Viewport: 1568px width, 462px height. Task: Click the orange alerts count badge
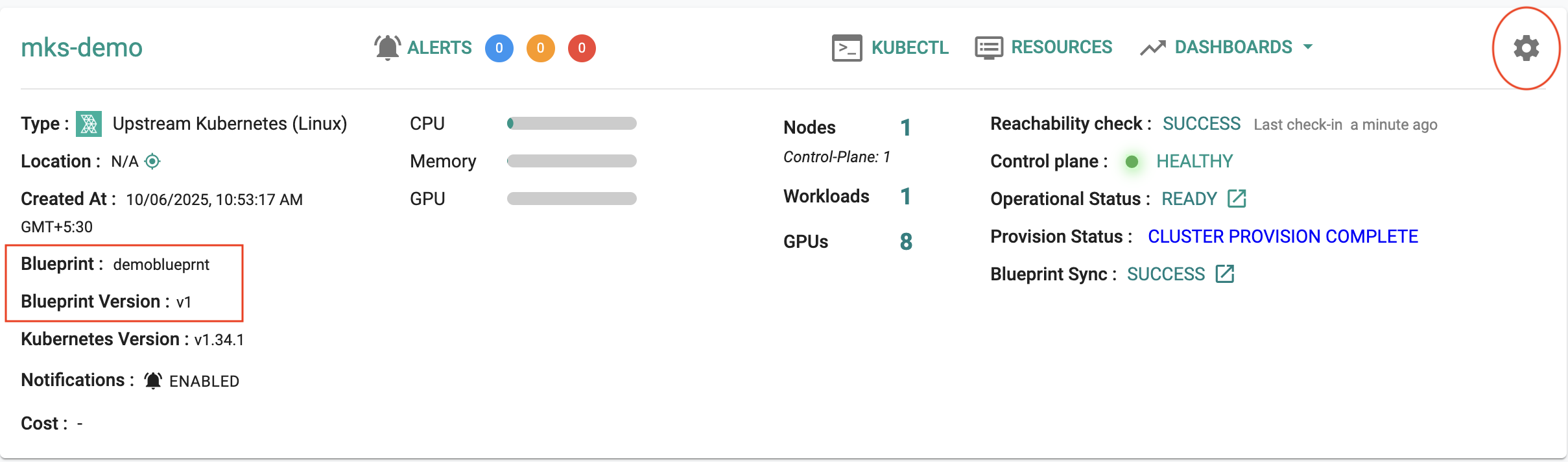[540, 48]
